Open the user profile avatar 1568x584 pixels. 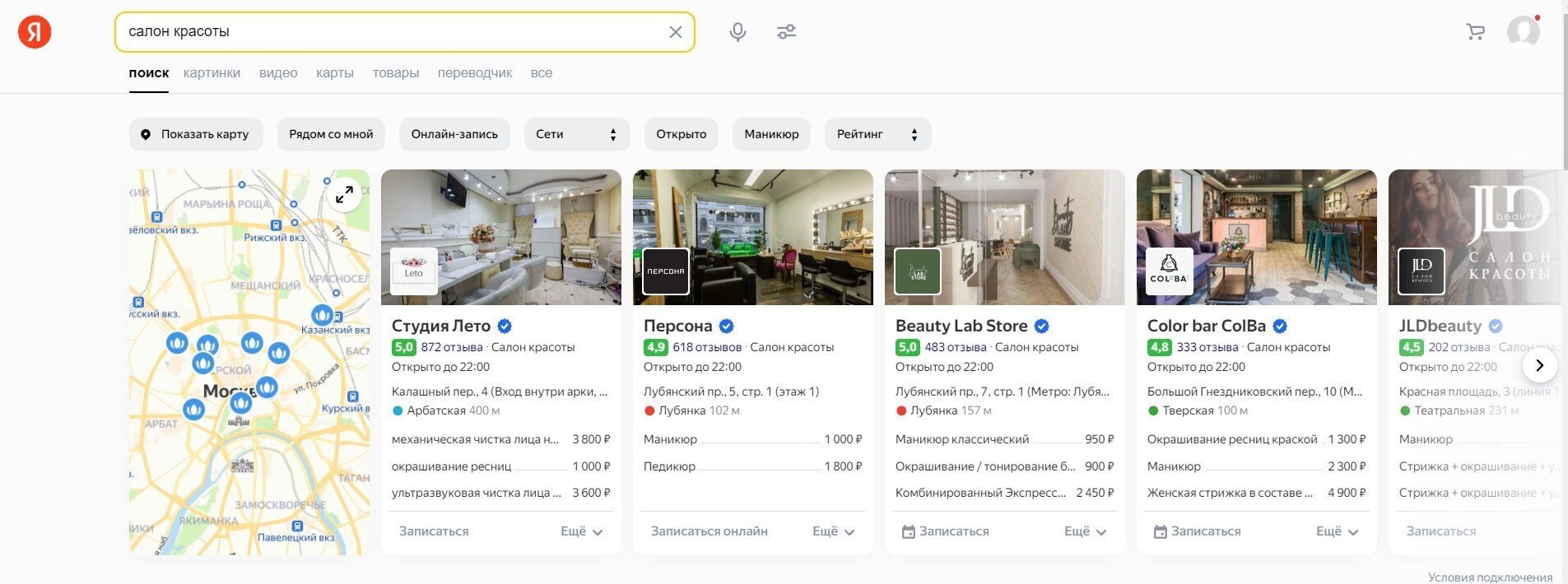pyautogui.click(x=1524, y=32)
